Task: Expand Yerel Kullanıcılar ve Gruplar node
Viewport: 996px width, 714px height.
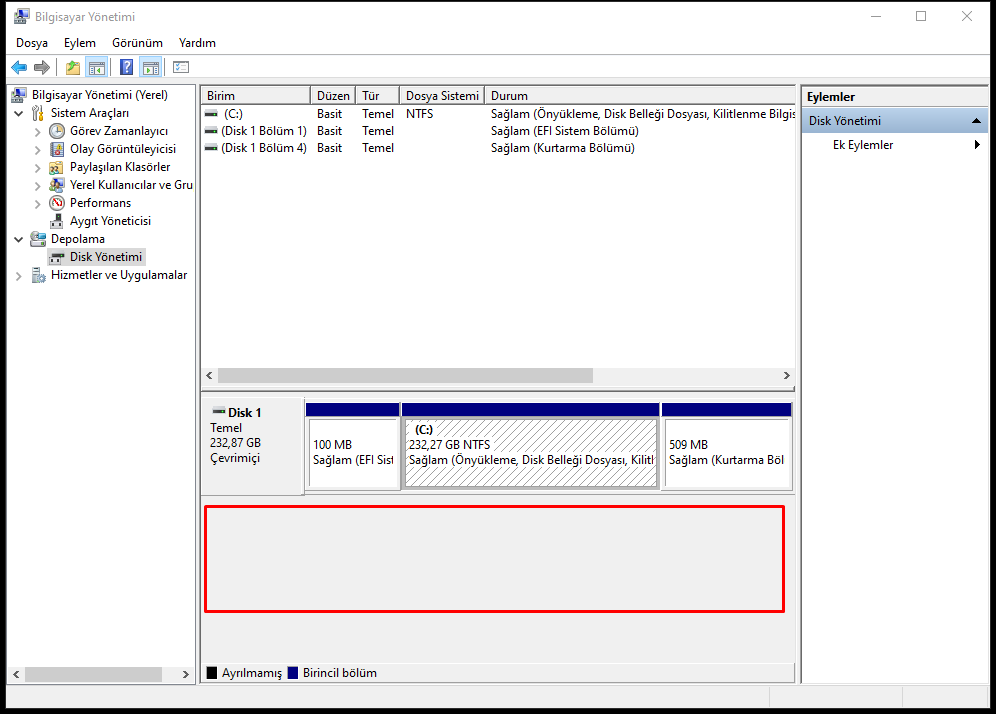Action: coord(37,185)
